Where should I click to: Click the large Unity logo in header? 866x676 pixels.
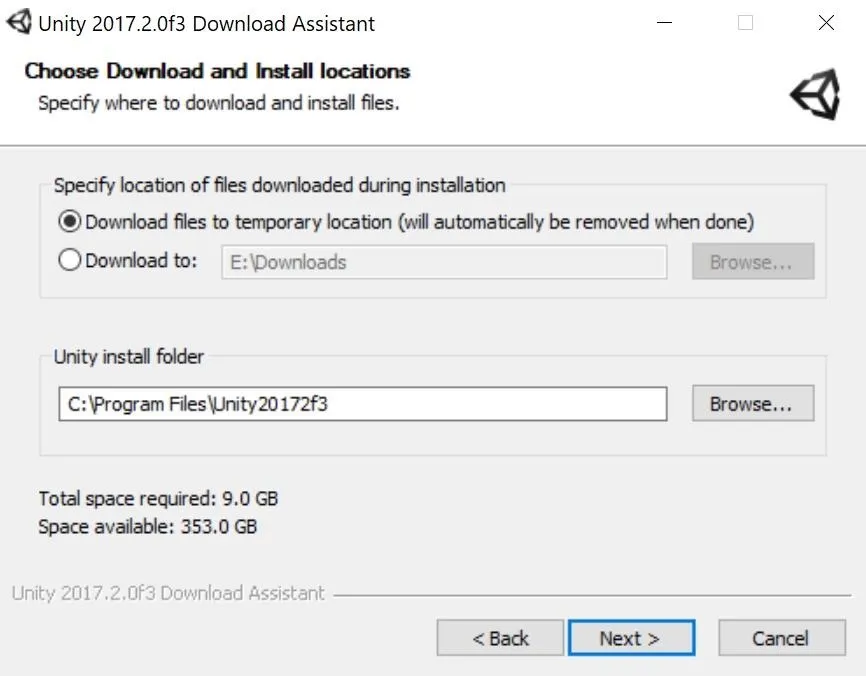[x=815, y=94]
